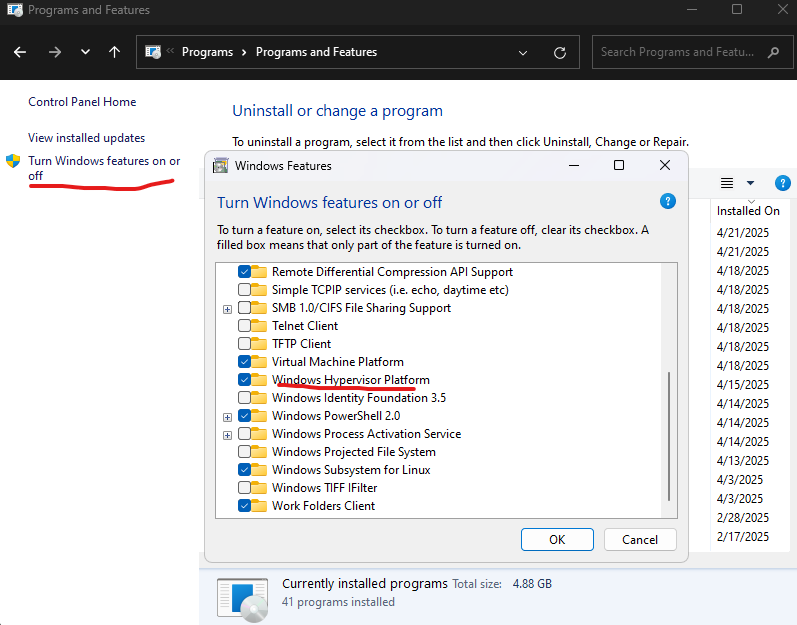
Task: Open Turn Windows features on or off link
Action: pos(104,168)
